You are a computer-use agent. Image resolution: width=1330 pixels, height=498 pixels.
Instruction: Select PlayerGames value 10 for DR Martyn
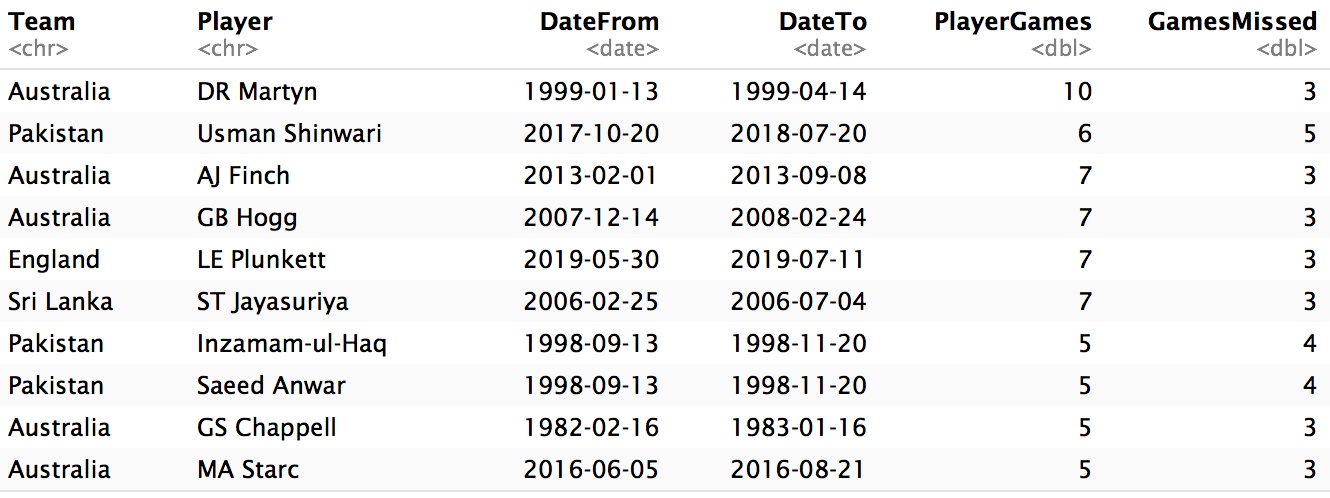[1077, 92]
